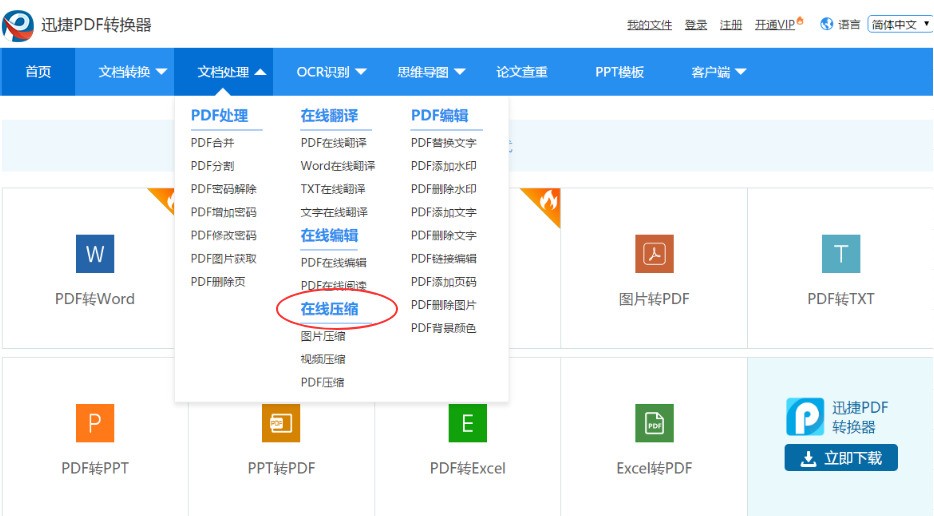Select PDF增加密码 menu entry
The image size is (934, 516).
(x=223, y=212)
